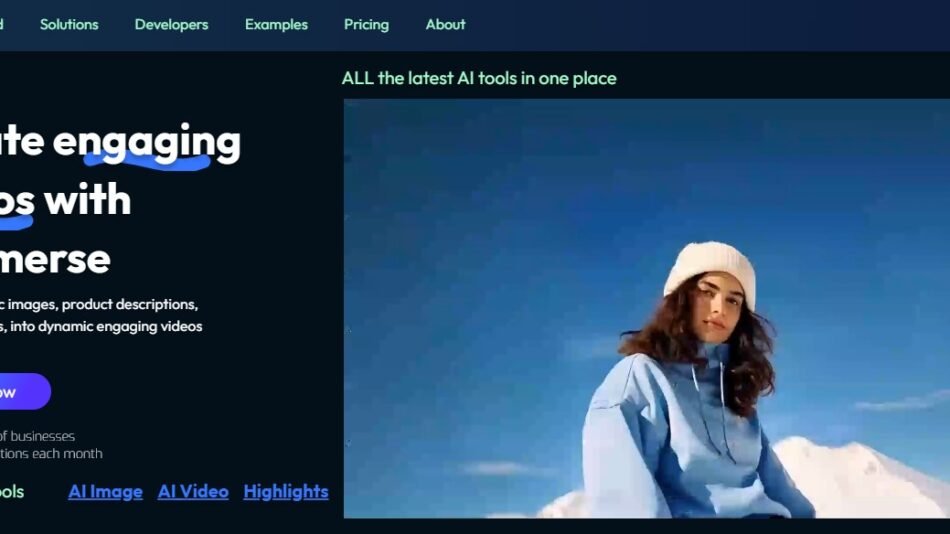View the Pricing page
This screenshot has height=534, width=950.
(x=366, y=24)
